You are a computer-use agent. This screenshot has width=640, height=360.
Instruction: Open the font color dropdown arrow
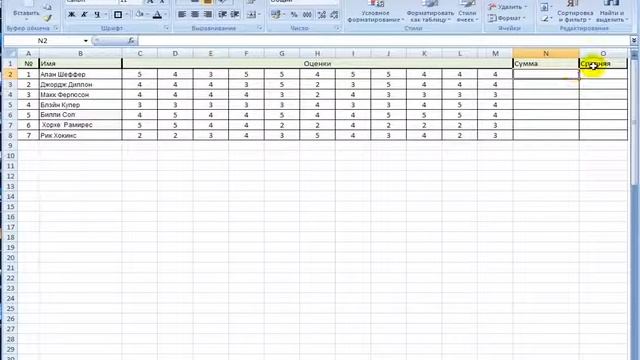point(165,15)
